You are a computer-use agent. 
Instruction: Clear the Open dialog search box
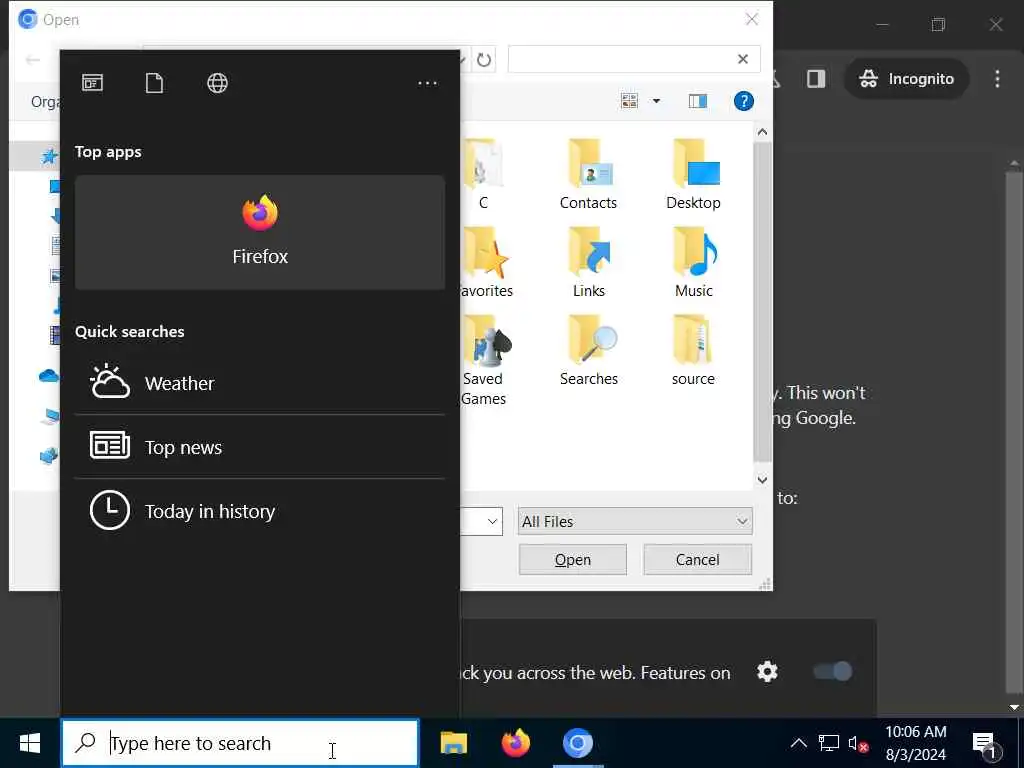743,59
